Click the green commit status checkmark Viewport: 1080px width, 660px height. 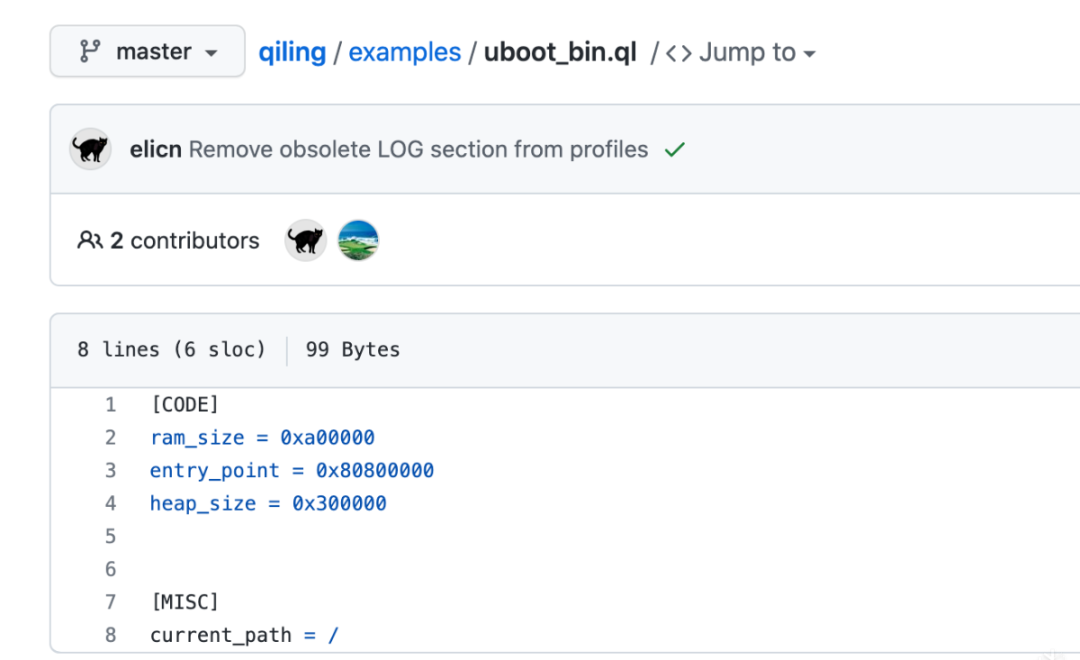point(675,150)
